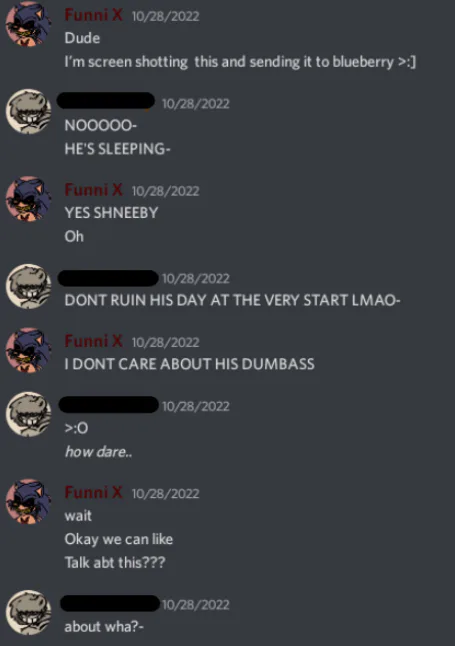
Task: Click the avatar beside the "about wha?-" message
Action: (28, 613)
